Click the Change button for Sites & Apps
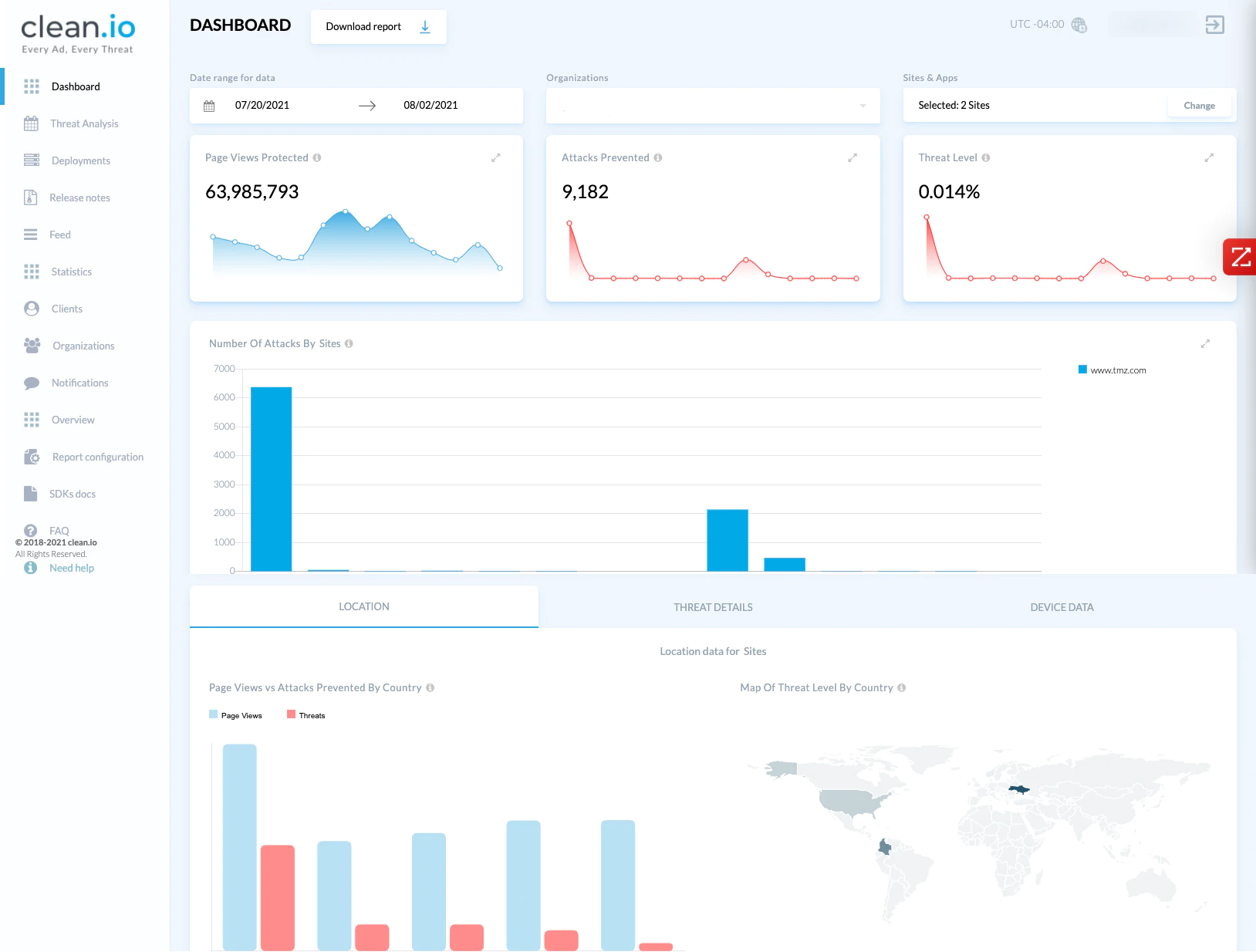 point(1199,106)
